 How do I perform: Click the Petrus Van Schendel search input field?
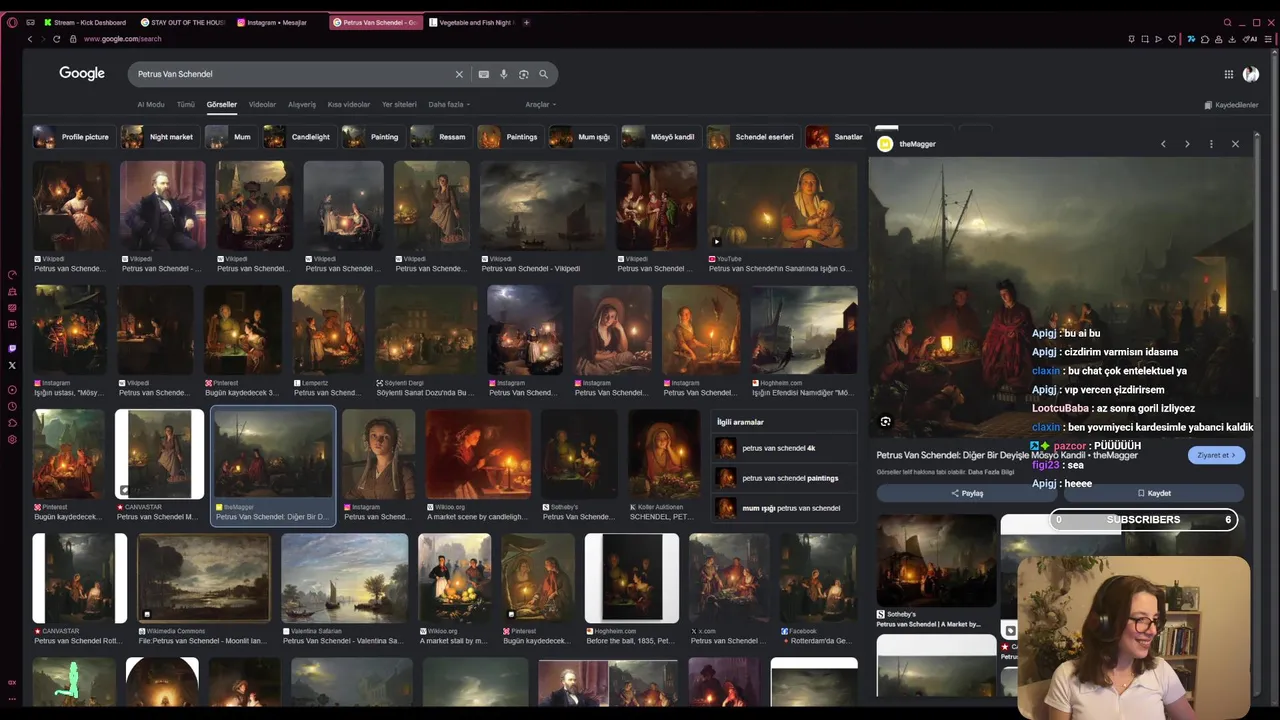[295, 74]
